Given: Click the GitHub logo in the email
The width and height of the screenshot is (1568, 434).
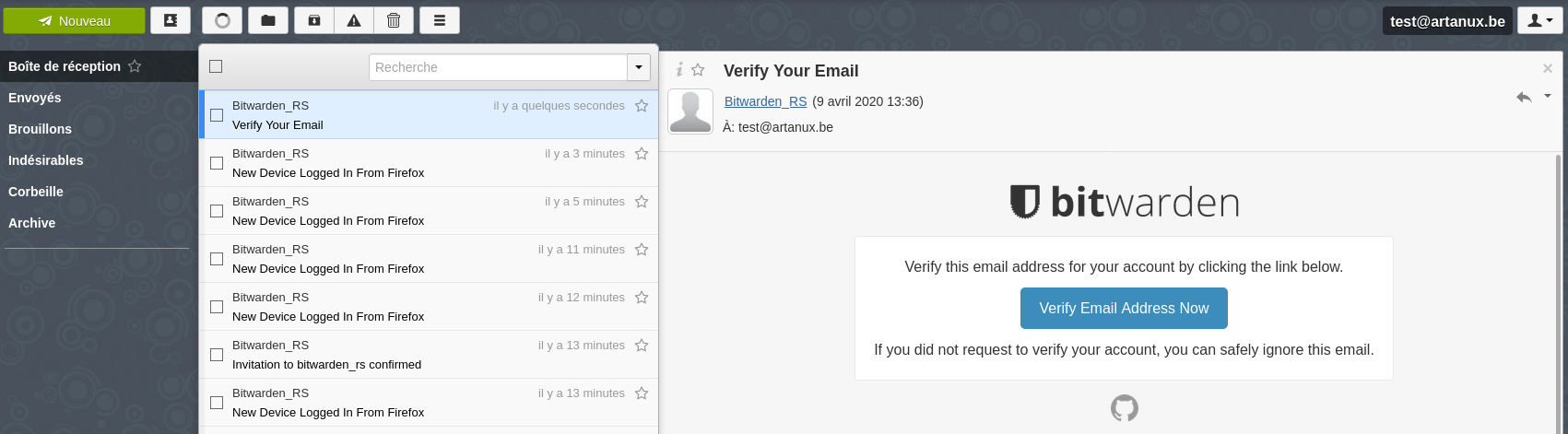Looking at the screenshot, I should click(x=1124, y=407).
